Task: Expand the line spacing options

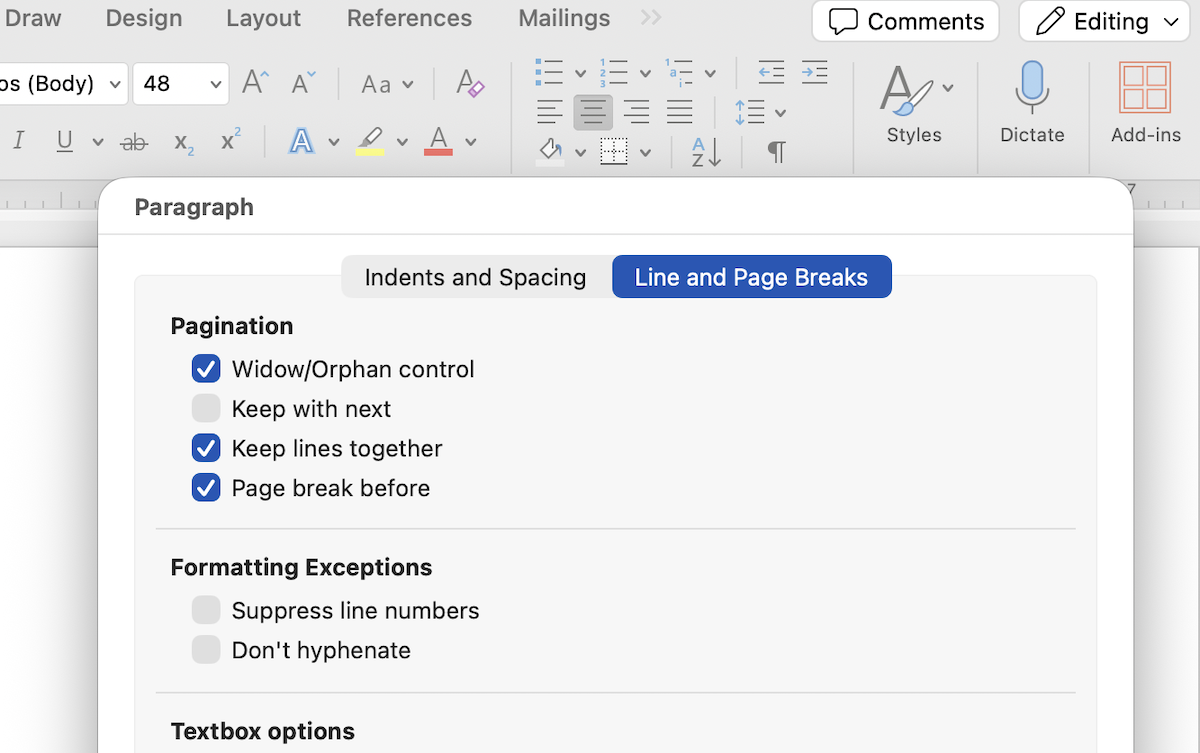Action: (x=778, y=112)
